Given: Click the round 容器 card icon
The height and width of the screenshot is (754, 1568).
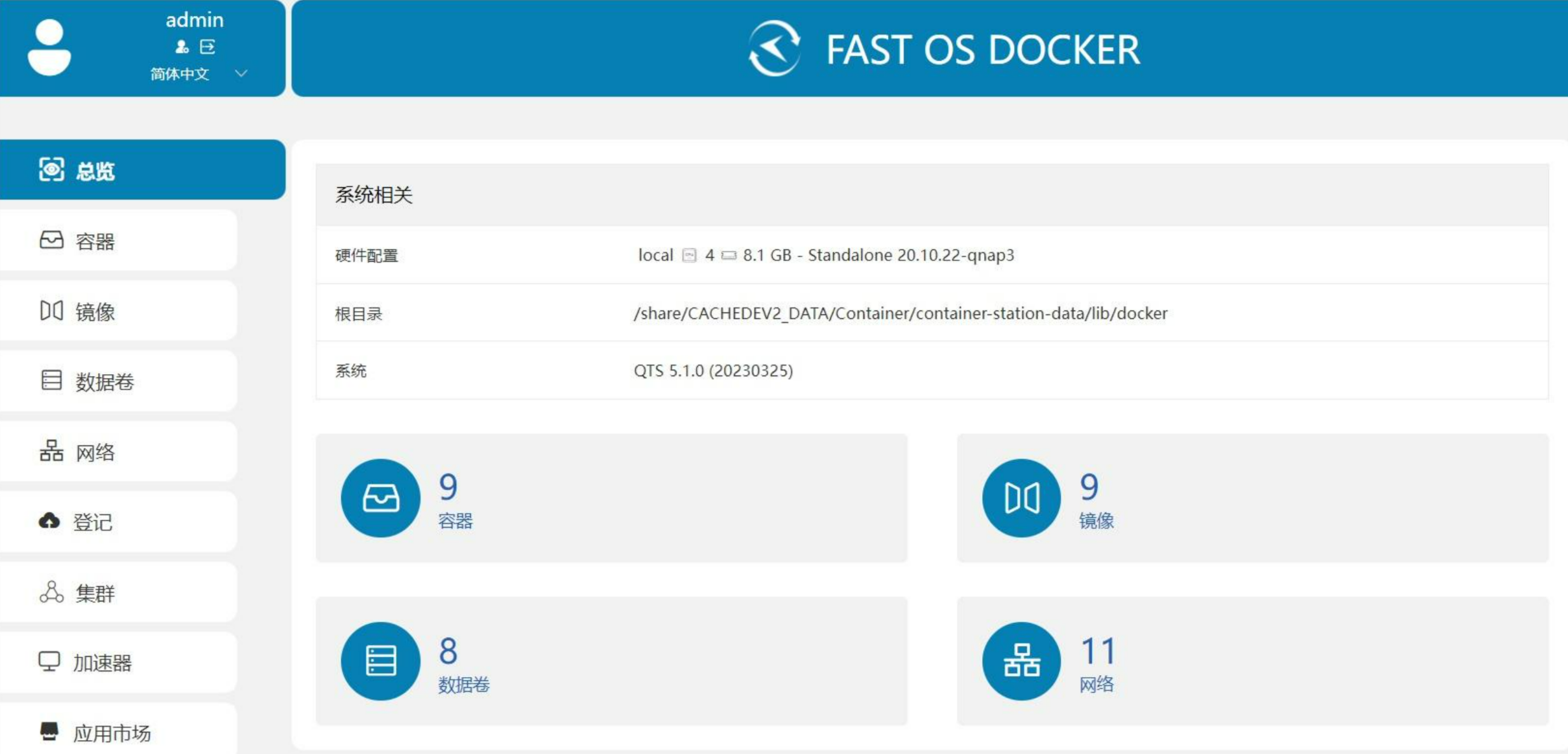Looking at the screenshot, I should coord(380,498).
